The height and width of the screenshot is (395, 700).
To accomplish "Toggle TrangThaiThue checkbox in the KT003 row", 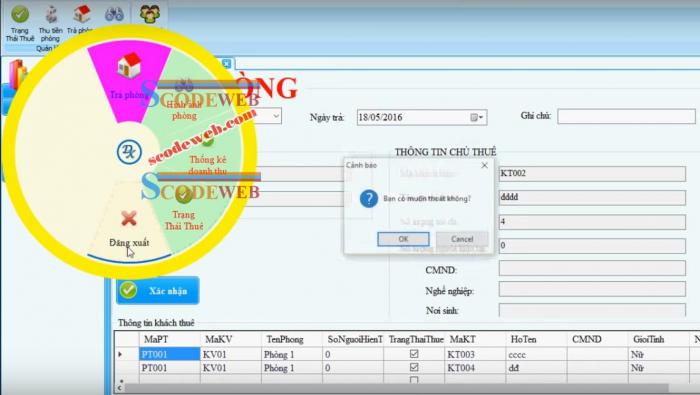I will click(414, 353).
